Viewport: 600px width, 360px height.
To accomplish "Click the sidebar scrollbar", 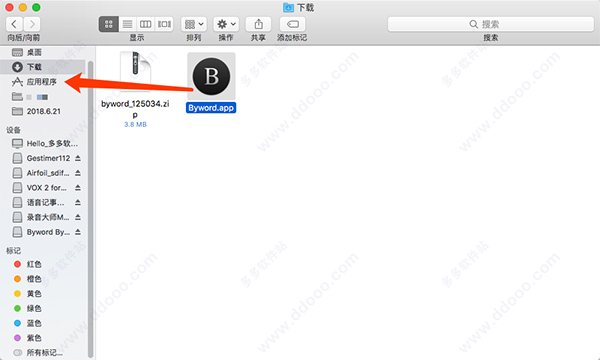I will [x=90, y=209].
